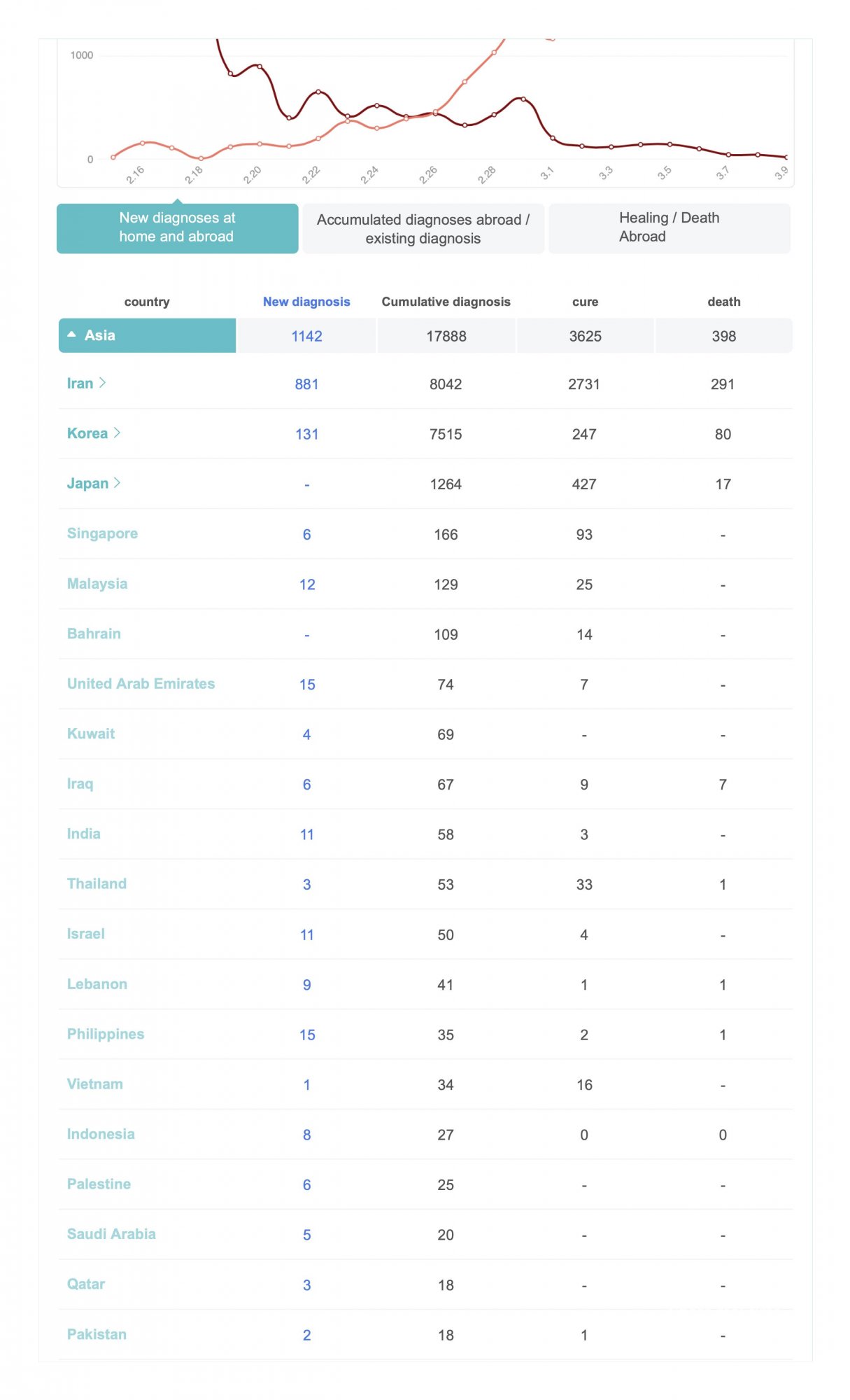Open United Arab Emirates link
This screenshot has height=1400, width=850.
point(141,684)
